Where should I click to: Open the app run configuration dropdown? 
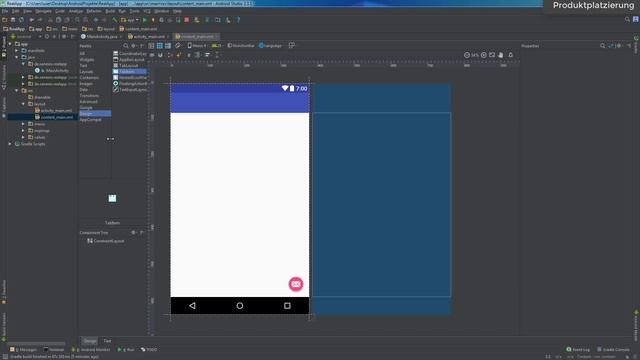130,20
